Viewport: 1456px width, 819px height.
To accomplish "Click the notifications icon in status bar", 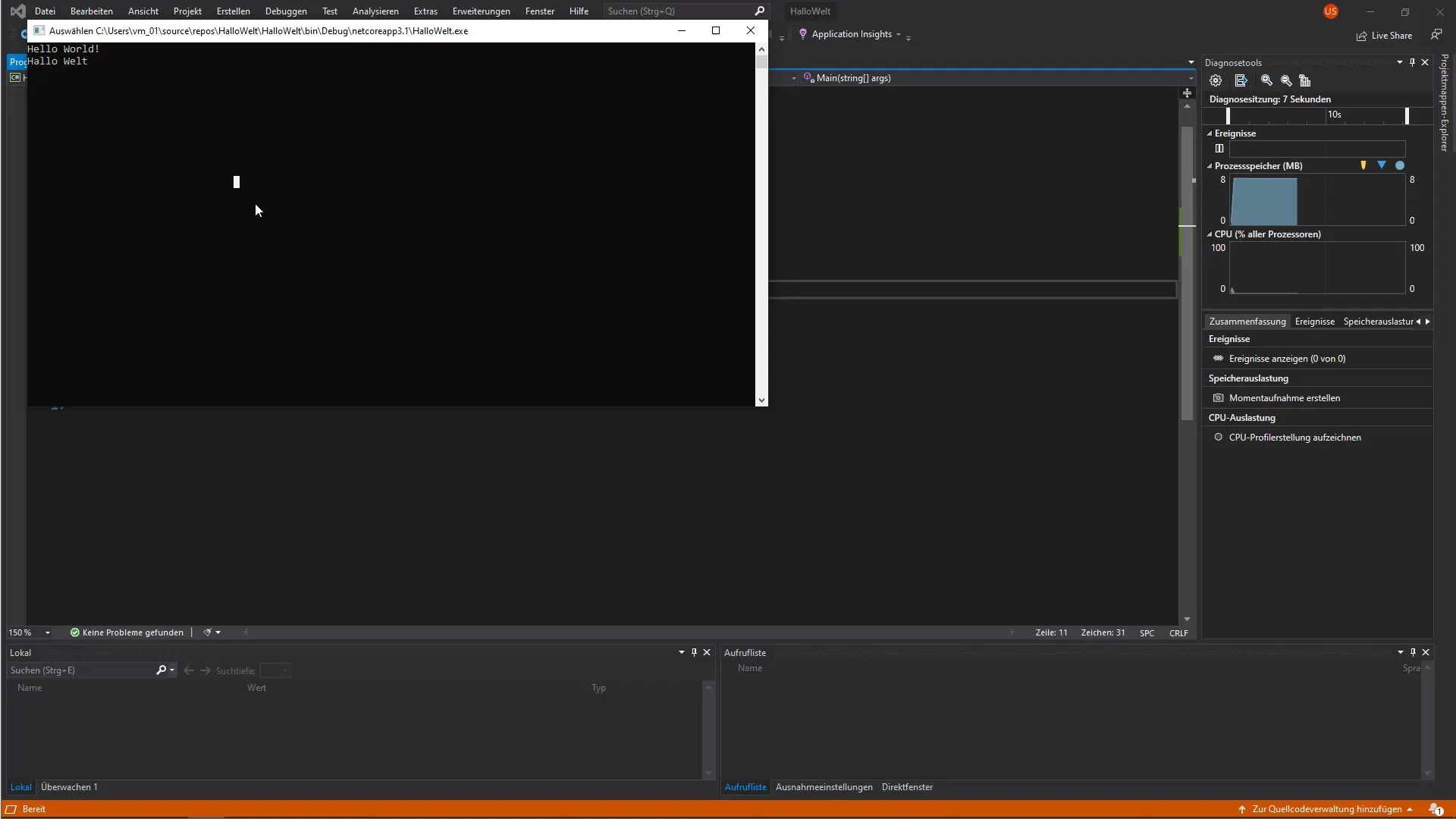I will (x=1436, y=809).
